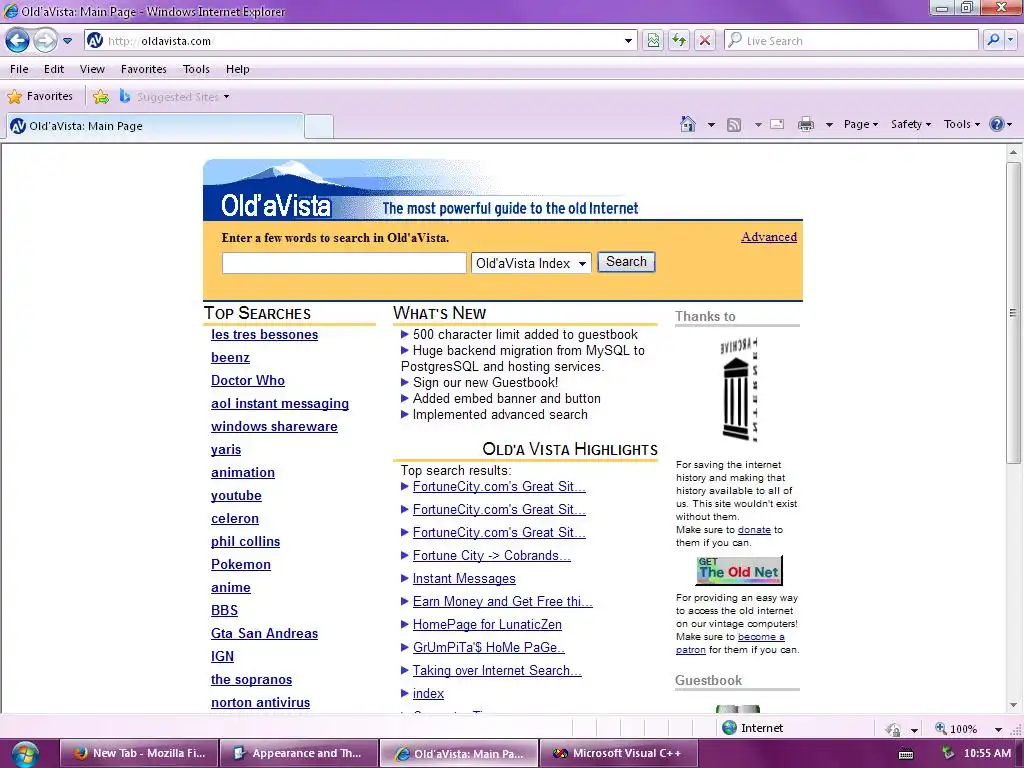Click the blue Help question mark icon
The image size is (1024, 768).
[997, 124]
